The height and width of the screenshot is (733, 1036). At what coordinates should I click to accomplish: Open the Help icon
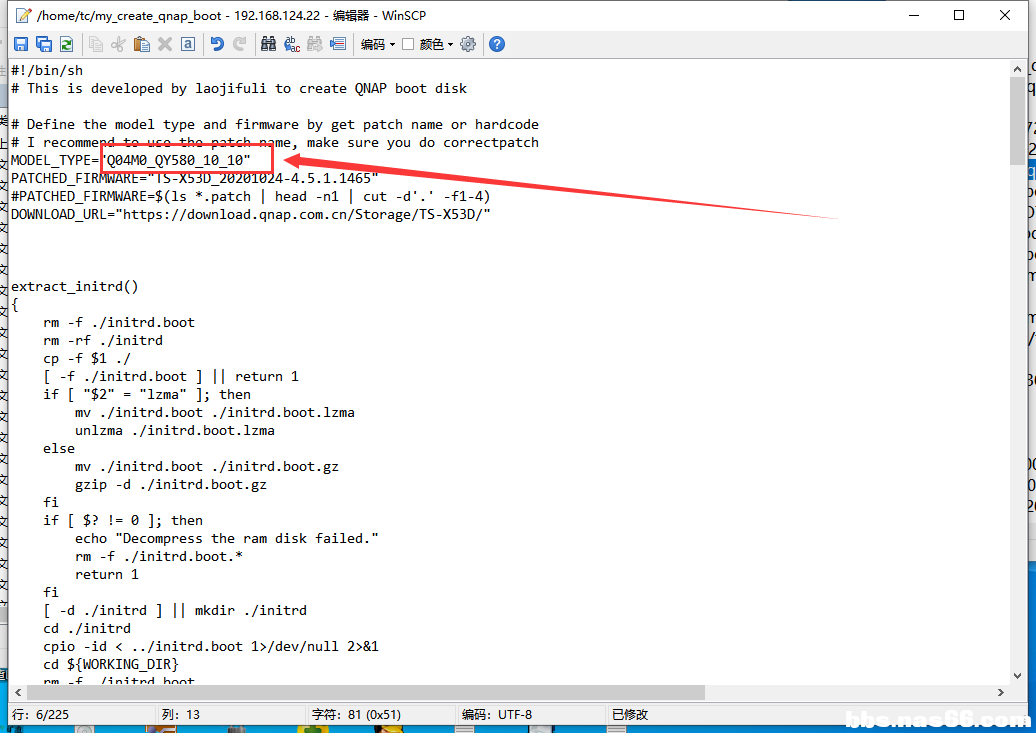click(496, 44)
